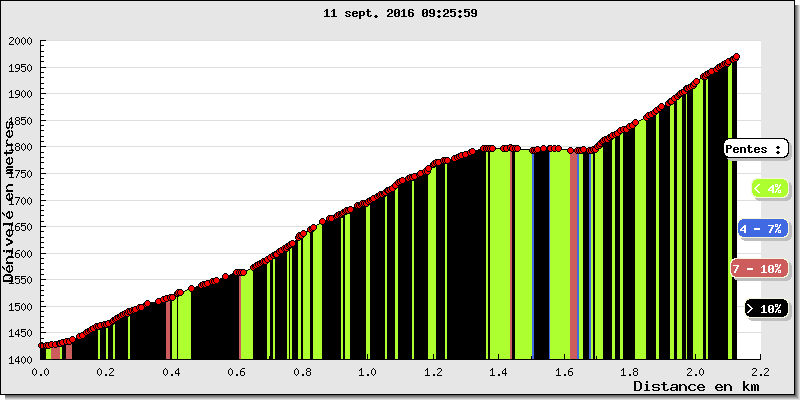Click the 1.0 tick label on distance axis
The width and height of the screenshot is (800, 400).
pyautogui.click(x=367, y=371)
